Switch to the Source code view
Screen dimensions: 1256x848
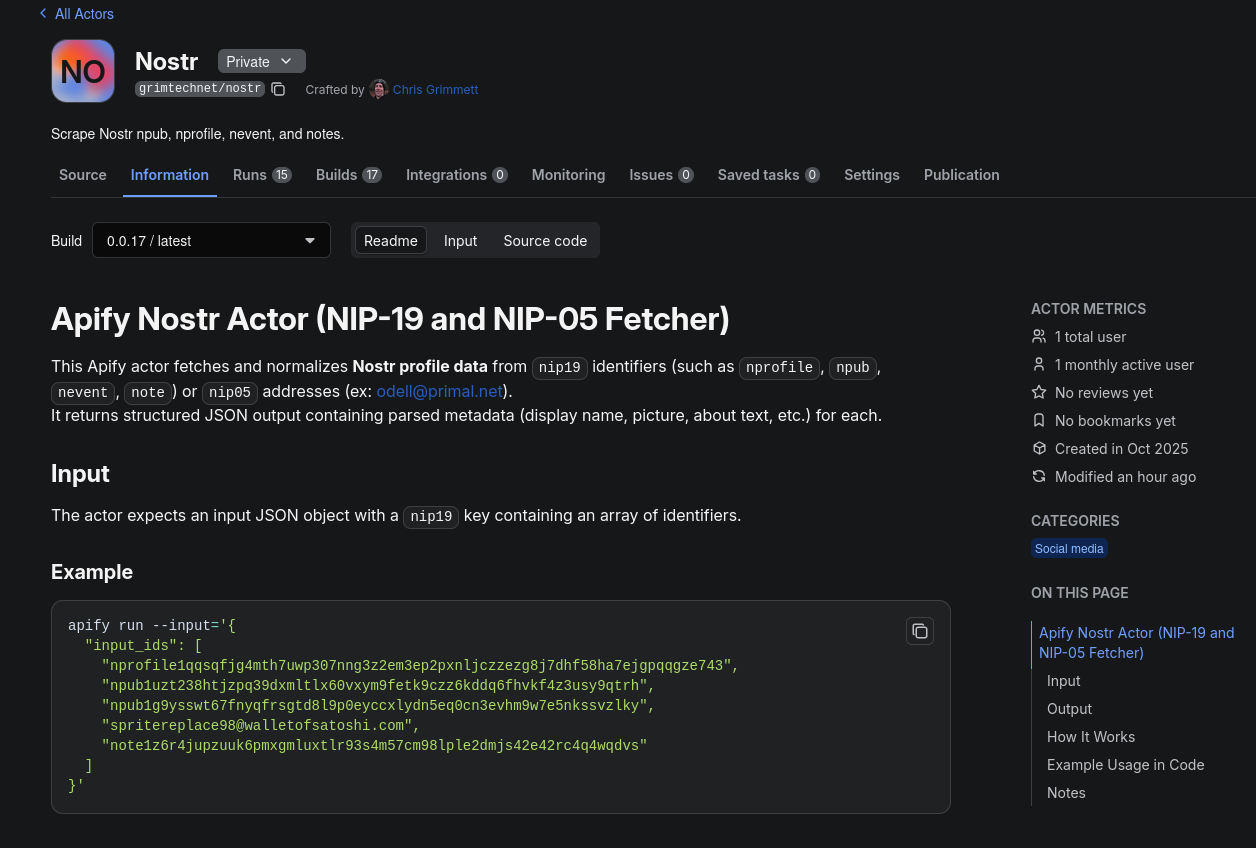tap(545, 241)
